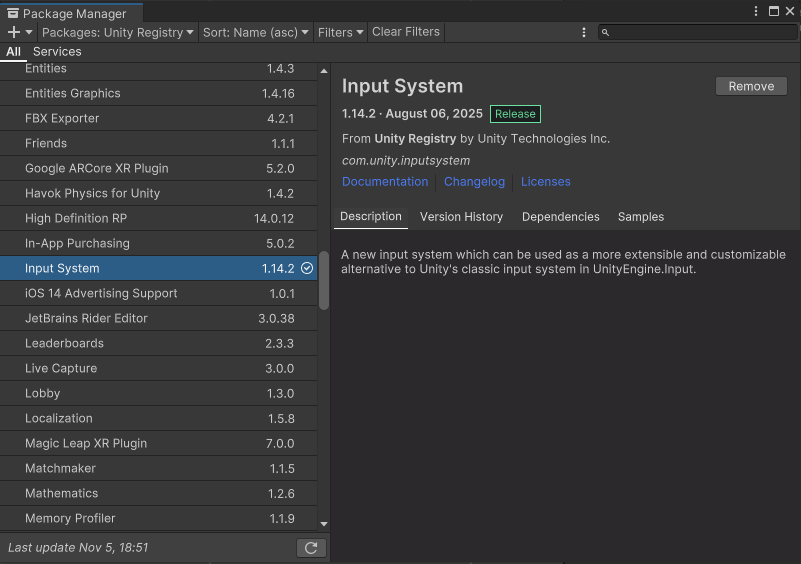Select the Input System package row

(x=158, y=268)
